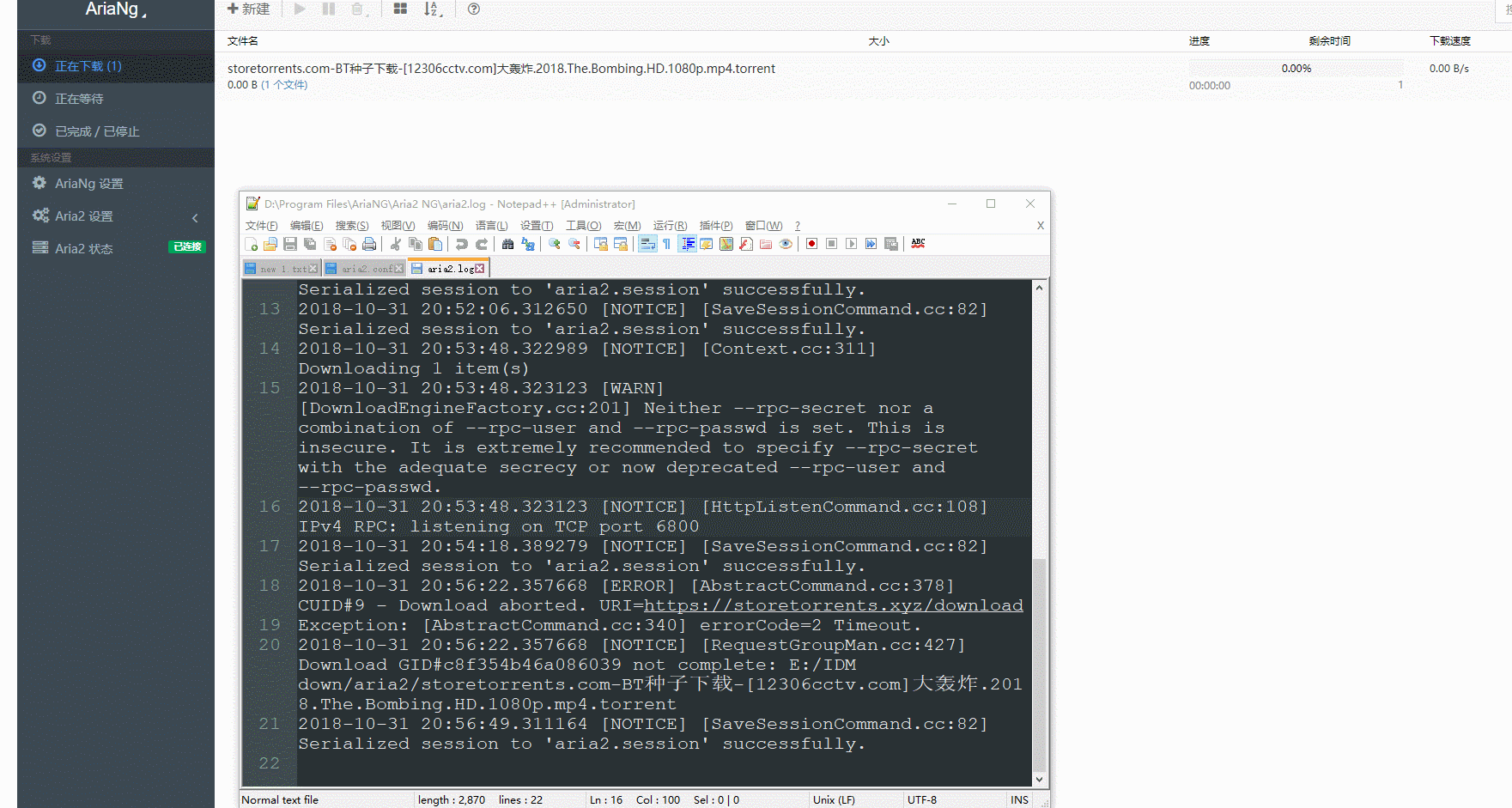Click the storetorrents.xyz URL in the log

point(833,606)
